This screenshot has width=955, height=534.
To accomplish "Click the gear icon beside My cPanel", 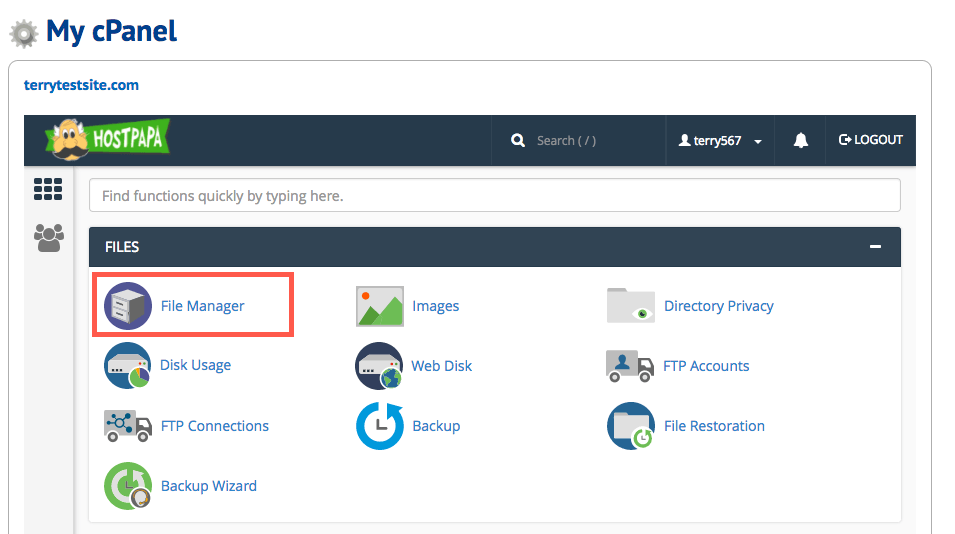I will coord(24,33).
